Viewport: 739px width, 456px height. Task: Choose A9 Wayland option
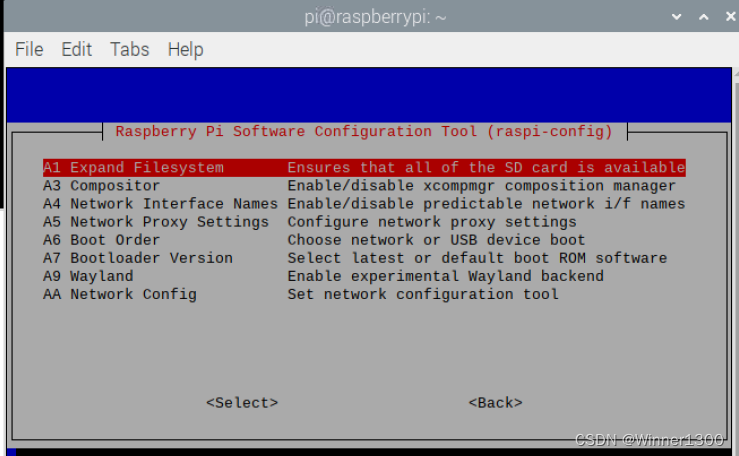click(x=364, y=276)
